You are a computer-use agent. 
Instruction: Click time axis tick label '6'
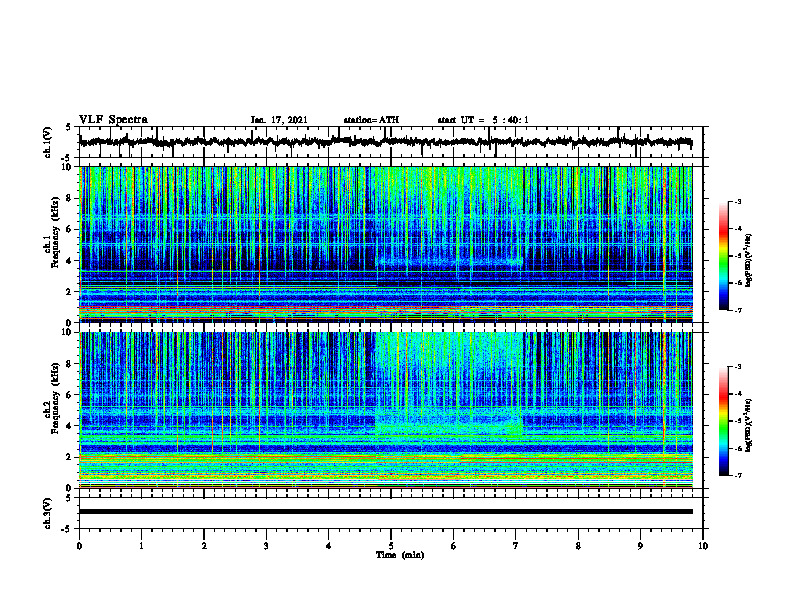click(x=454, y=546)
